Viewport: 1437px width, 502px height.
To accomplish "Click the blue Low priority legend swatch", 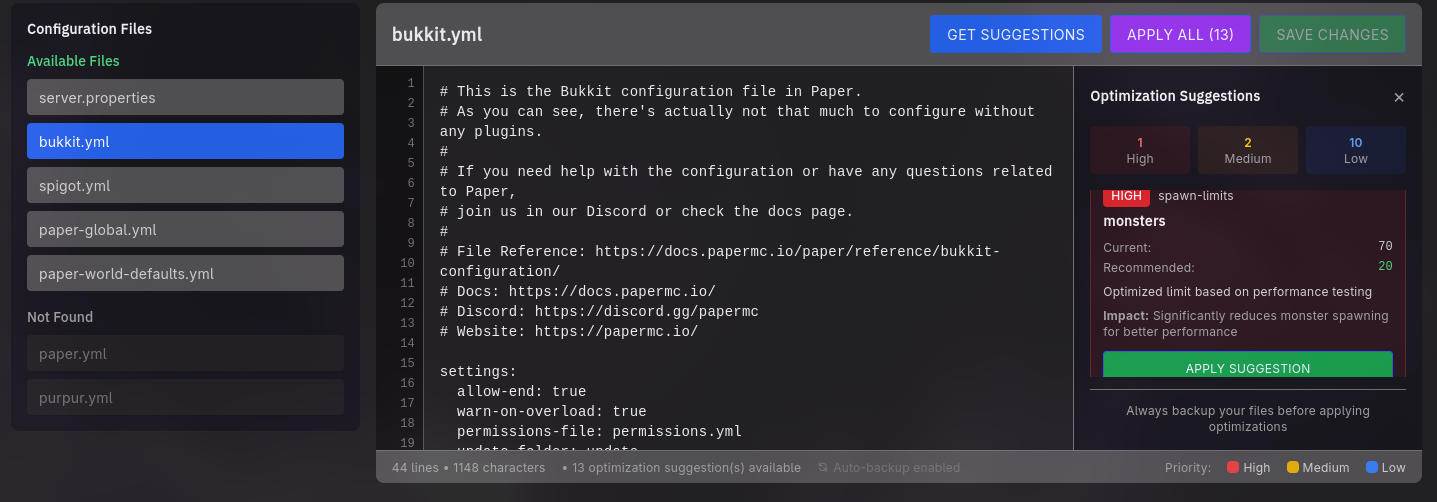I will (1371, 467).
